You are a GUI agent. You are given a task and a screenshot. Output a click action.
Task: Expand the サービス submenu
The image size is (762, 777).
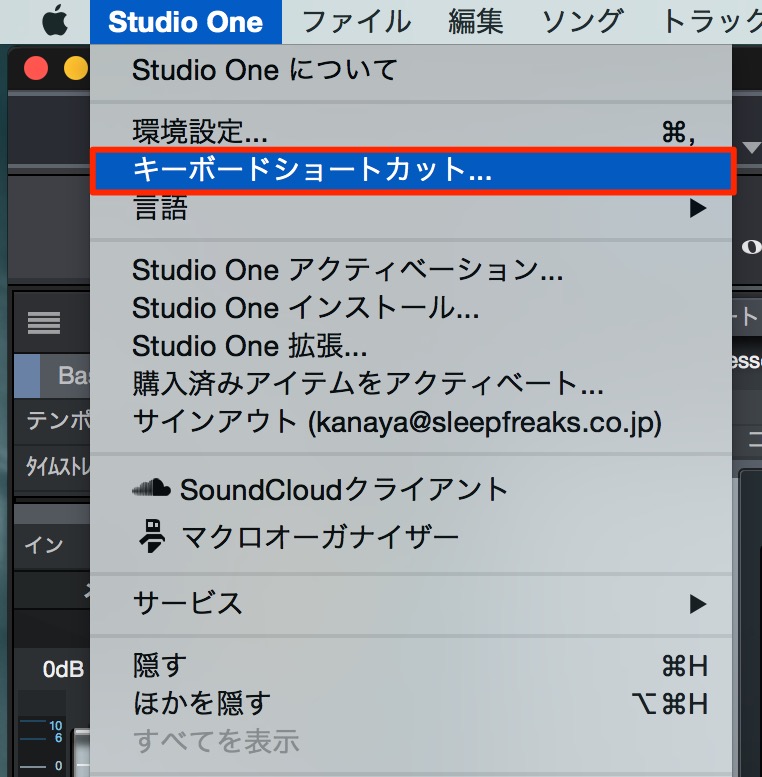click(x=411, y=604)
